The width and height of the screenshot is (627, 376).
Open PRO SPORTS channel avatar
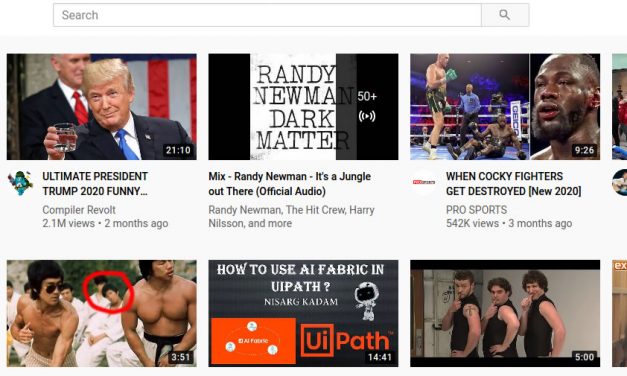pos(423,182)
